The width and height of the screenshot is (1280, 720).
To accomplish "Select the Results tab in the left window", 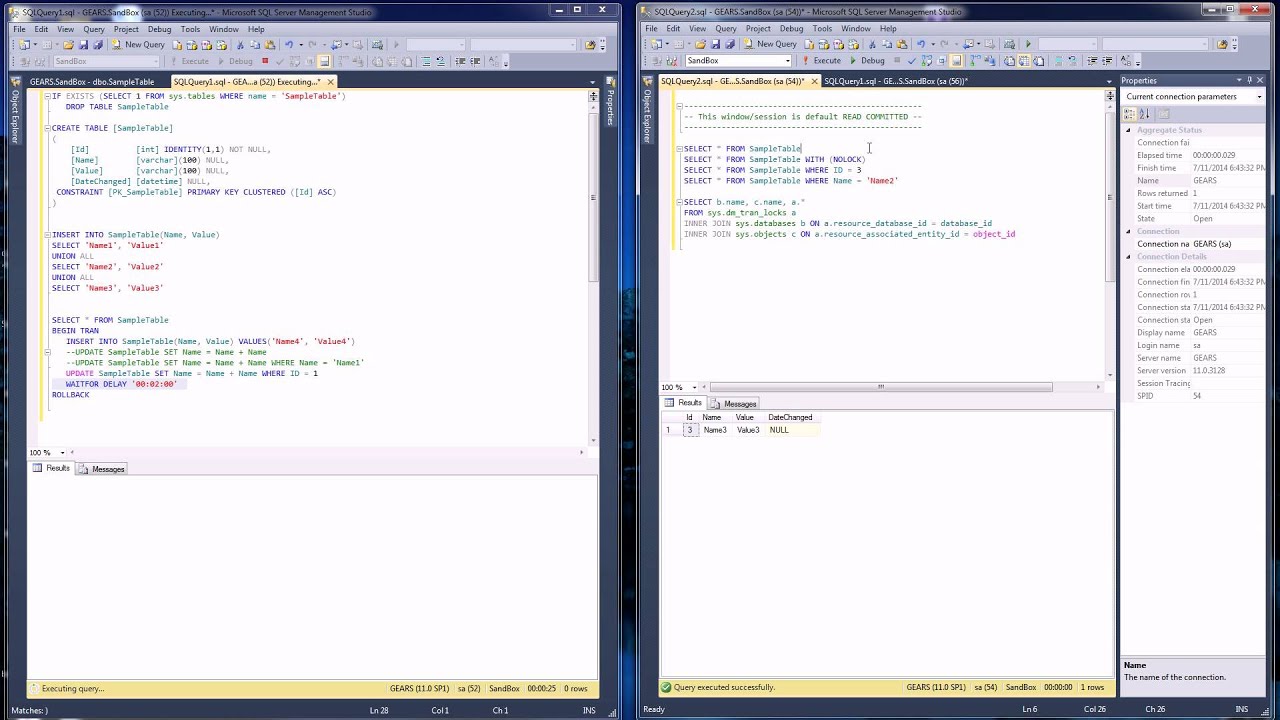I will point(53,469).
